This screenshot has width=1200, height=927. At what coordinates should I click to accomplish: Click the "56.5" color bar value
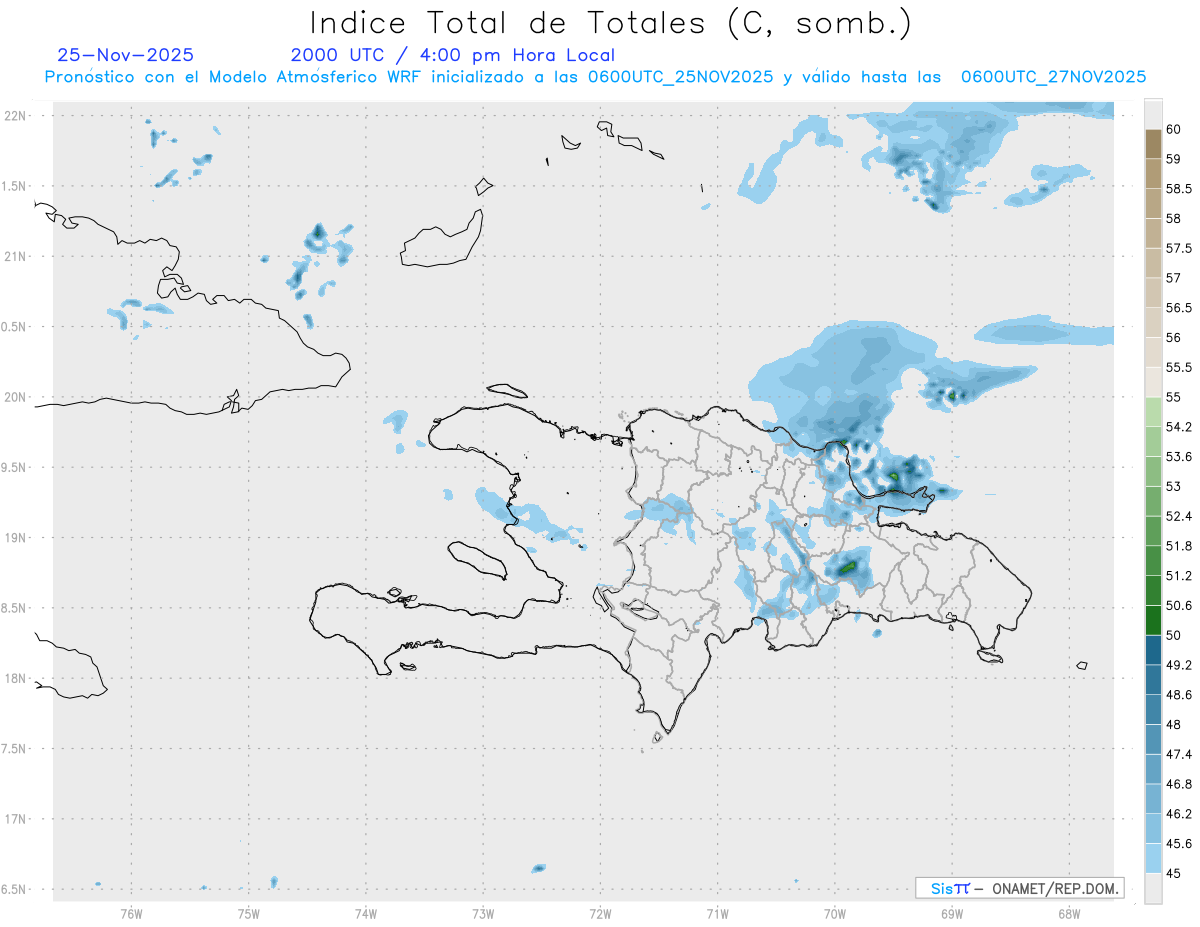(1180, 308)
